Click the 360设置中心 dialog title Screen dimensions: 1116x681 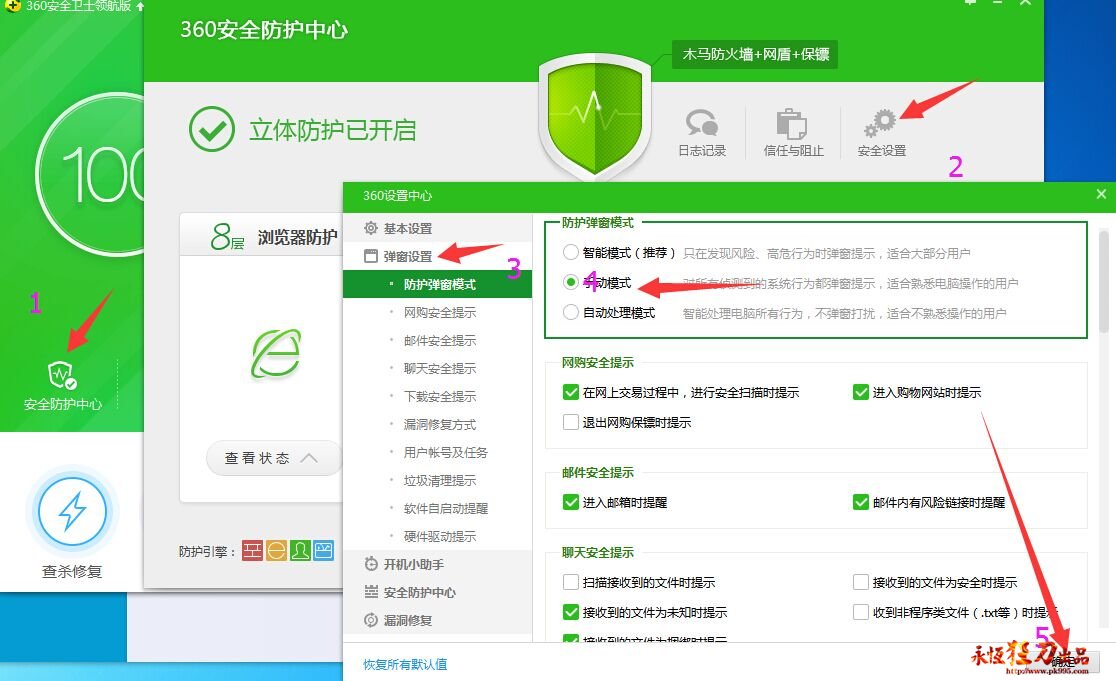pos(397,196)
